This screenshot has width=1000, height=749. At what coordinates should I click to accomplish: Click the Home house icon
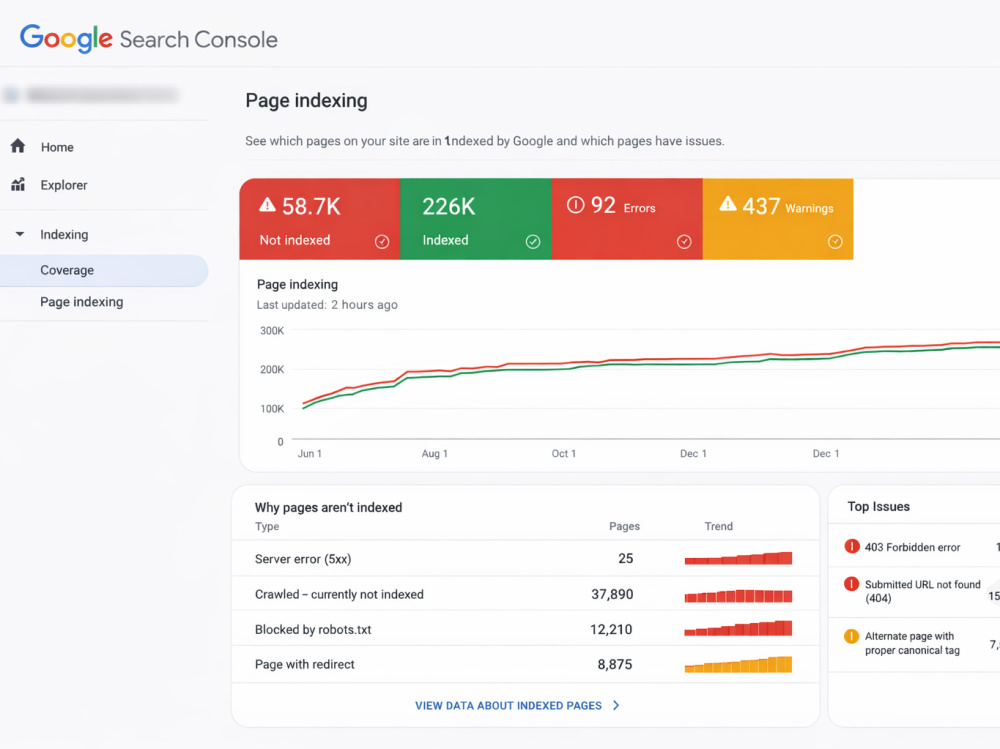tap(18, 146)
